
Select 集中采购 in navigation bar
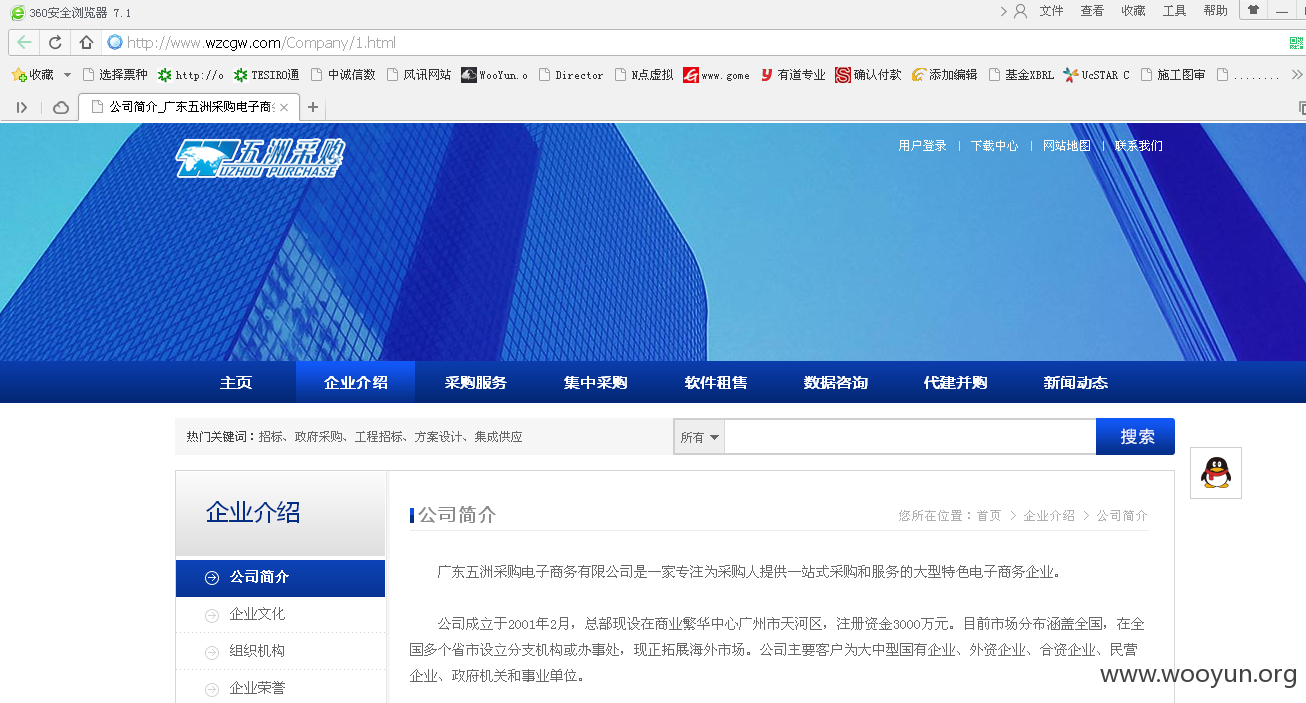595,382
